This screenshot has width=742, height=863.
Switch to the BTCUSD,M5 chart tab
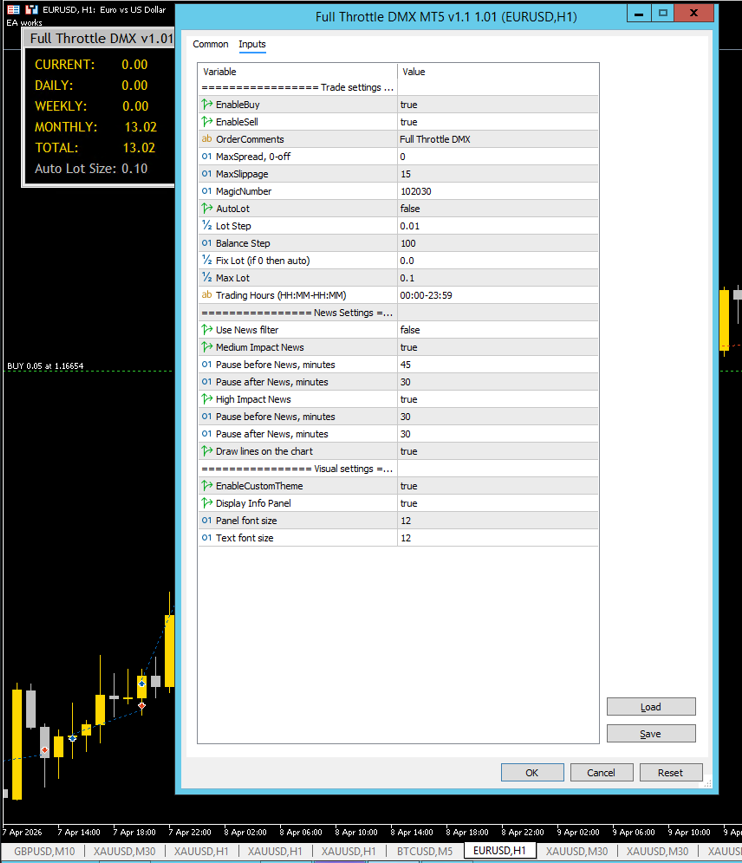tap(424, 851)
